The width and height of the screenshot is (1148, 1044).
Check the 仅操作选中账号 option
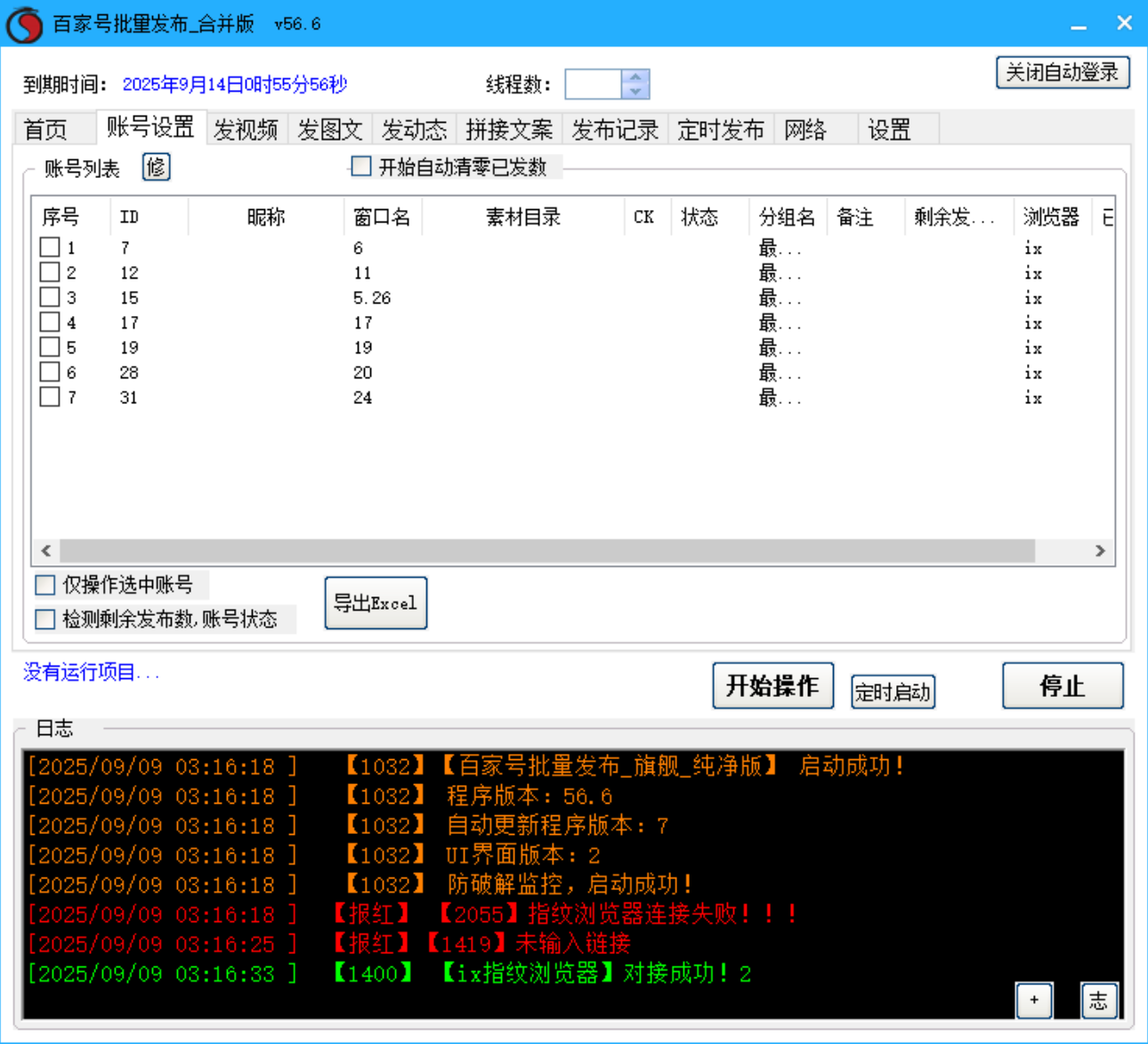pos(44,584)
